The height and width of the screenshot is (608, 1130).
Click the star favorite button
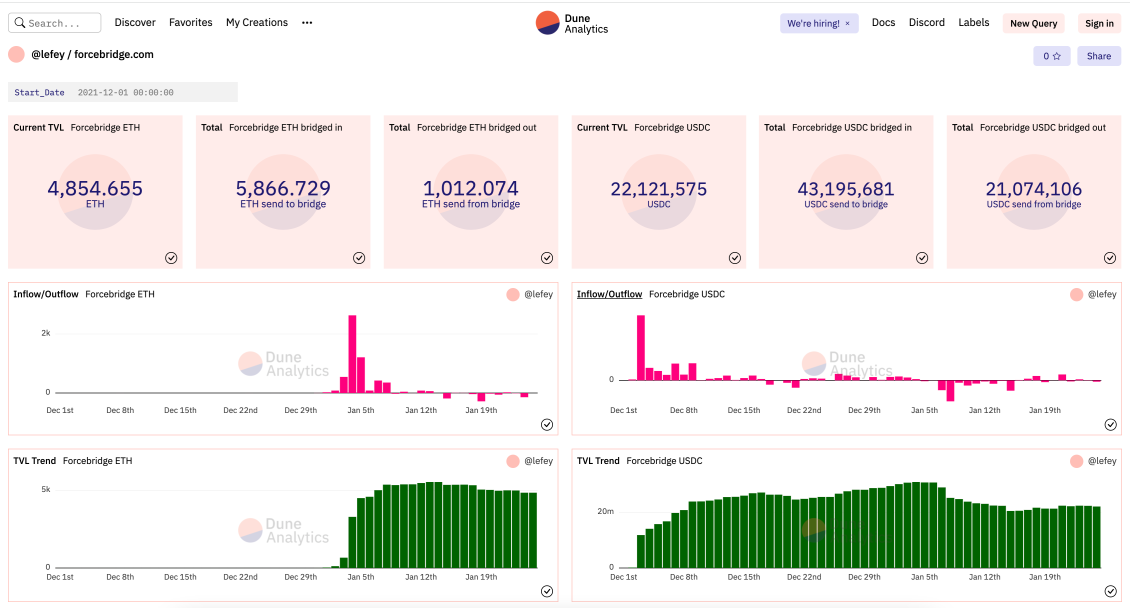1051,56
